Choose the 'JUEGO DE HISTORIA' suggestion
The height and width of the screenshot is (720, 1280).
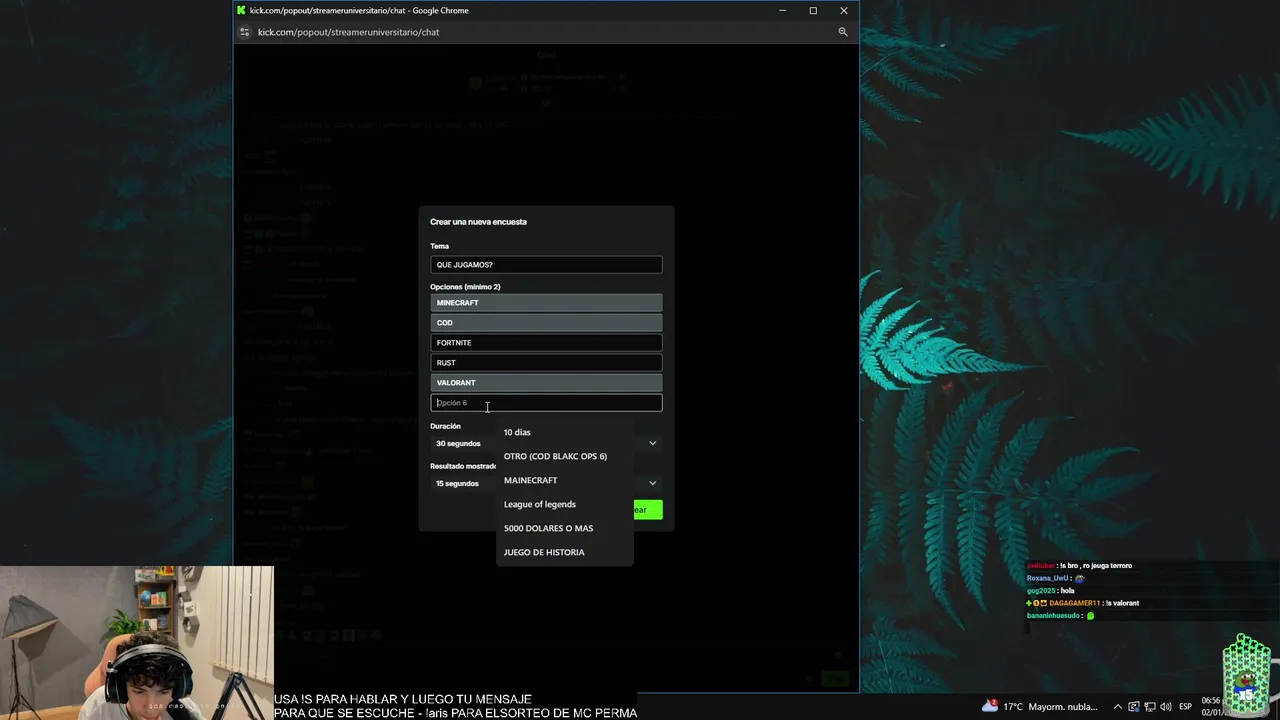(x=565, y=552)
